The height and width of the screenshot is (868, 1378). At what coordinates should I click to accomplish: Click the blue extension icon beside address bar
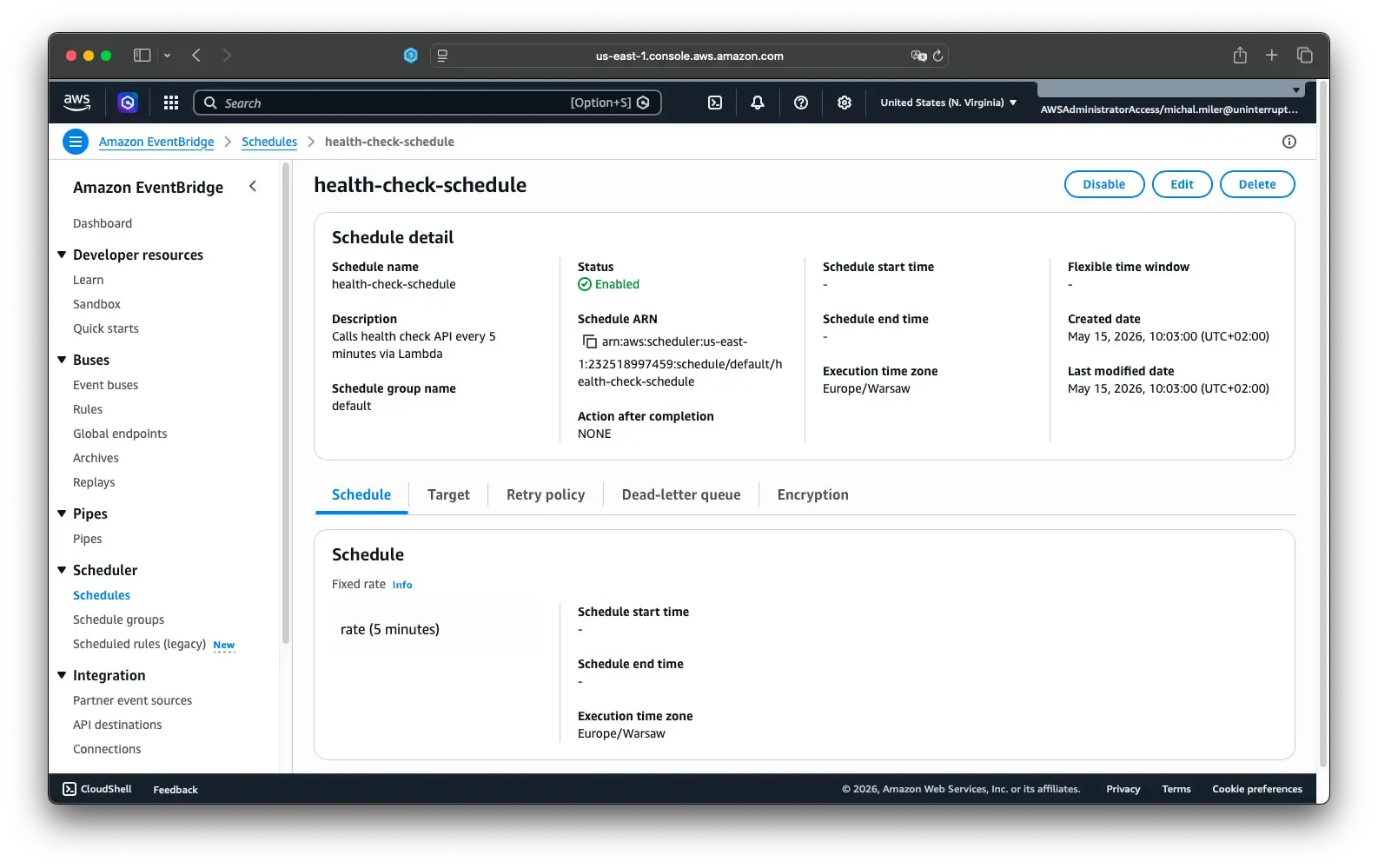(x=411, y=56)
